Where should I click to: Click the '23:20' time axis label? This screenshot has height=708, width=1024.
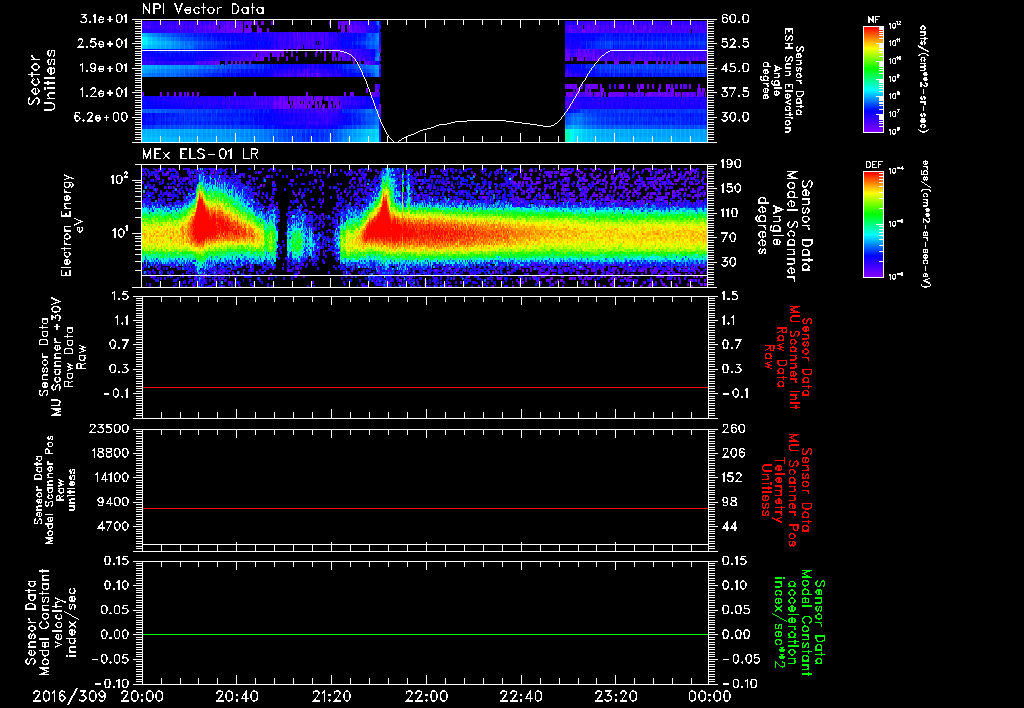[615, 696]
